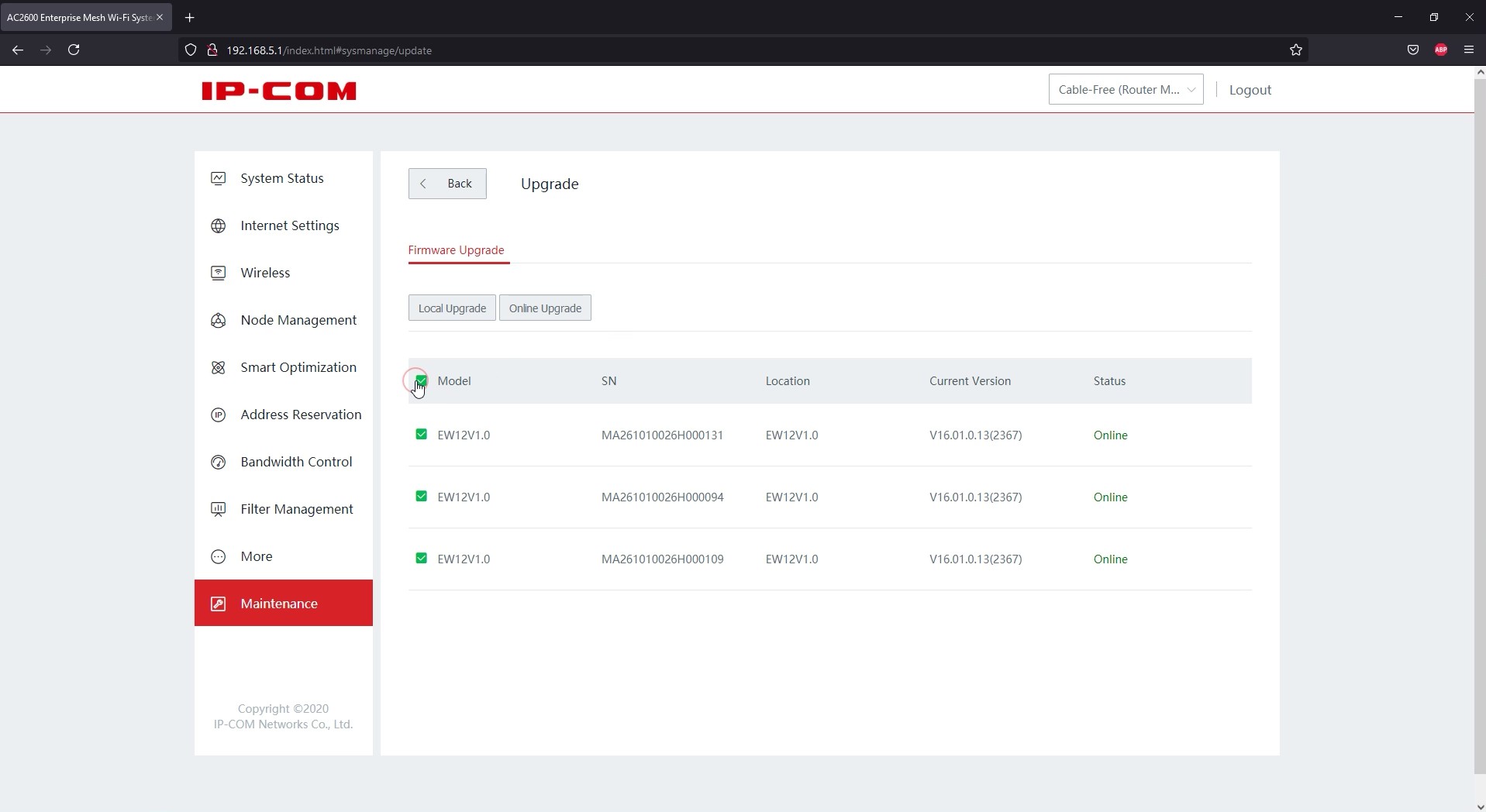Viewport: 1486px width, 812px height.
Task: Click the browser forward arrow
Action: click(x=46, y=50)
